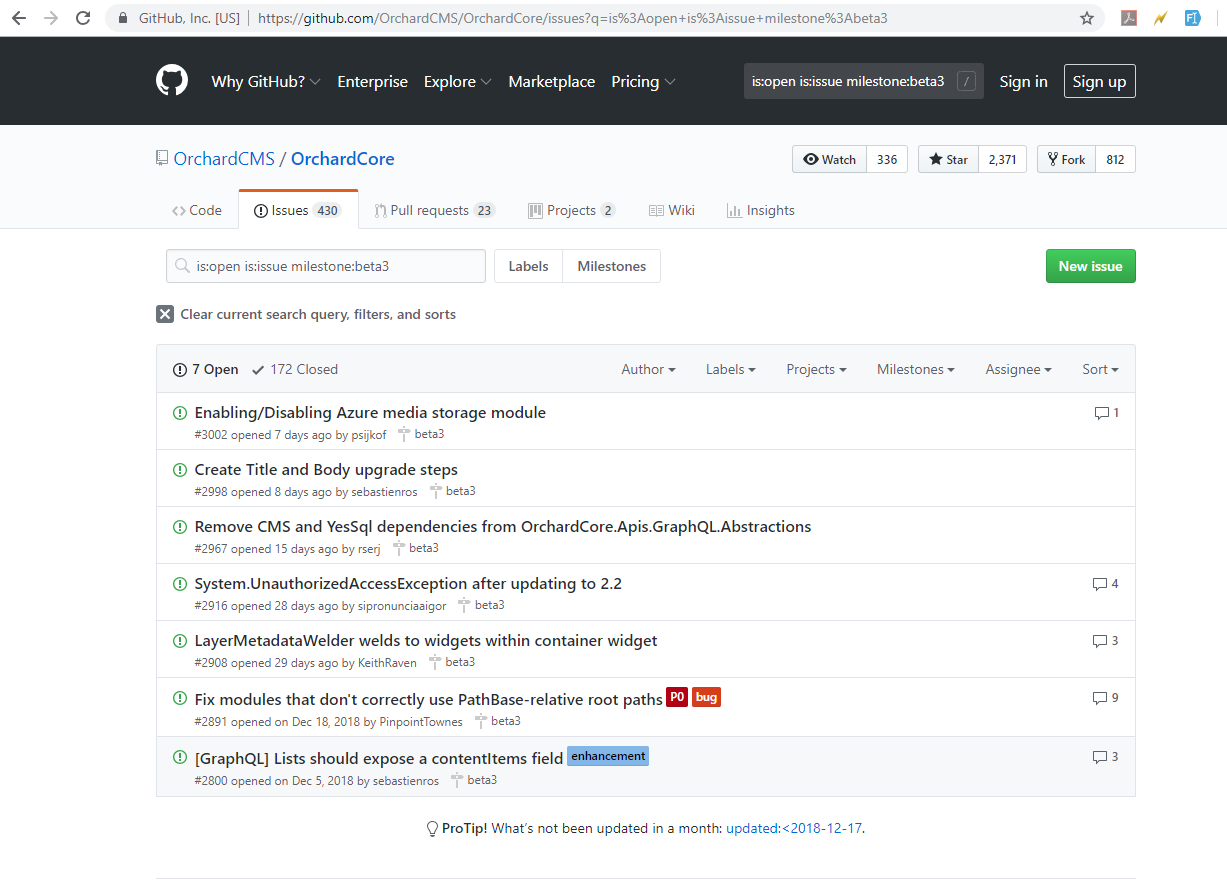Open comments for PathBase-relative root paths issue
Screen dimensions: 1227x890
coord(1106,698)
